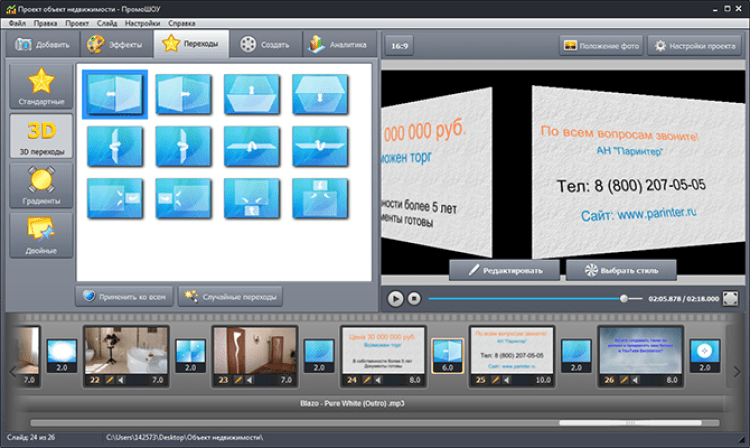Click the edit pencil on slide 25

pyautogui.click(x=496, y=380)
